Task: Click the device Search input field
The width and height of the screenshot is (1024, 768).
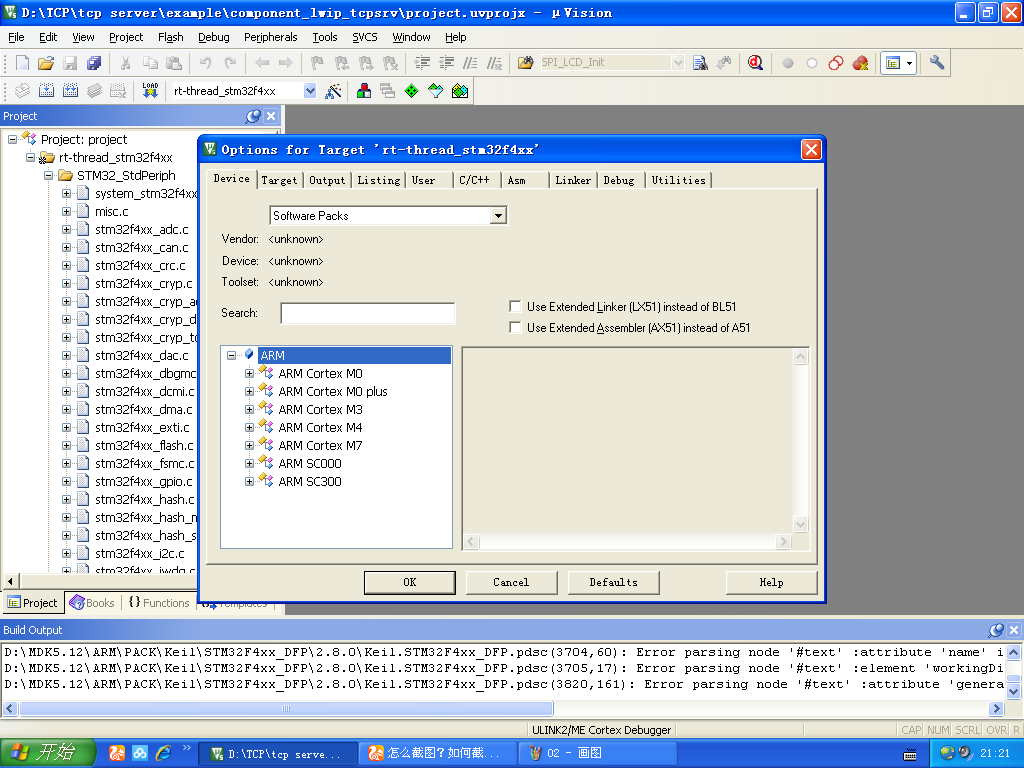Action: tap(368, 313)
